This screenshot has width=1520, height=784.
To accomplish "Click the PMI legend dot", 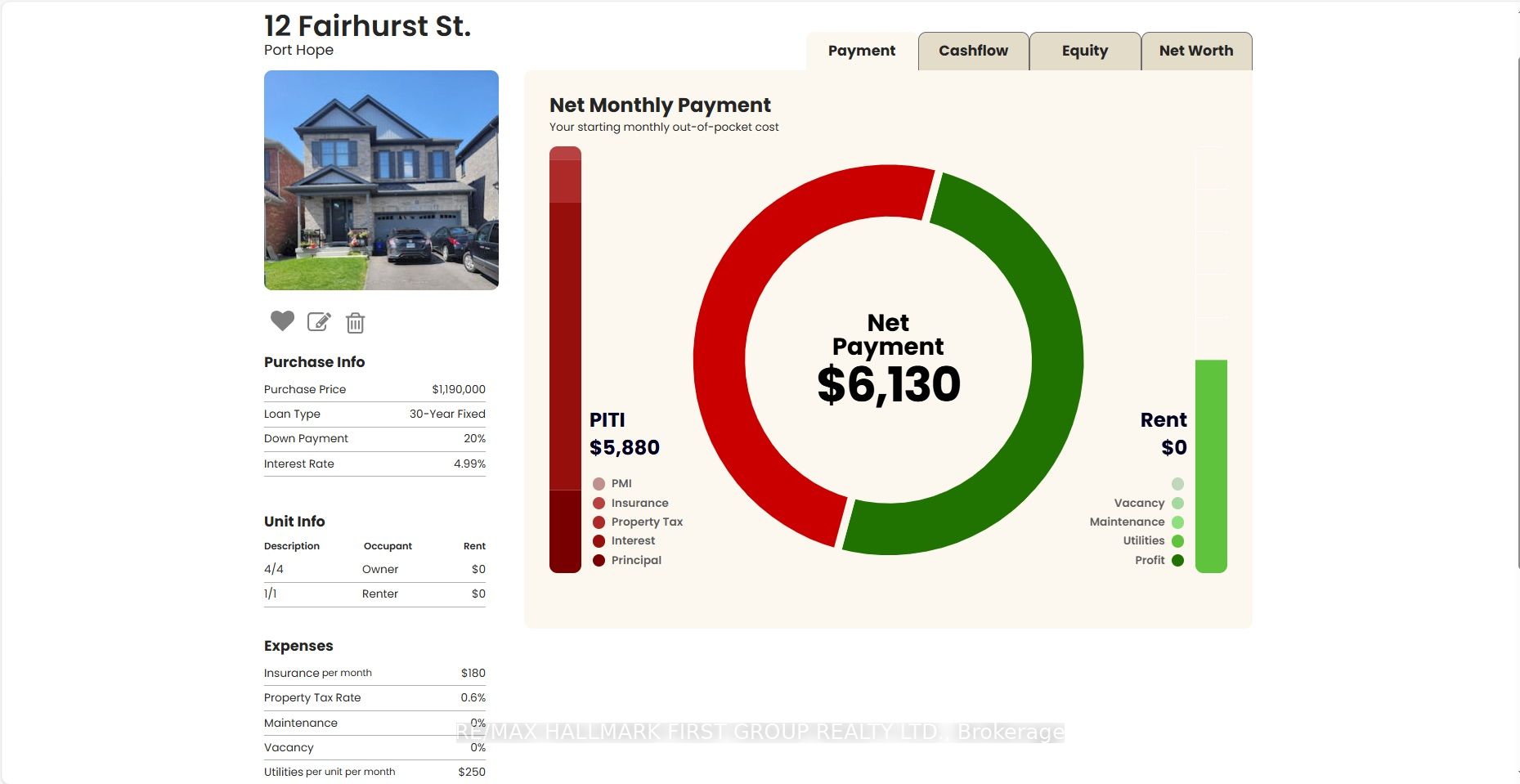I will click(x=599, y=484).
